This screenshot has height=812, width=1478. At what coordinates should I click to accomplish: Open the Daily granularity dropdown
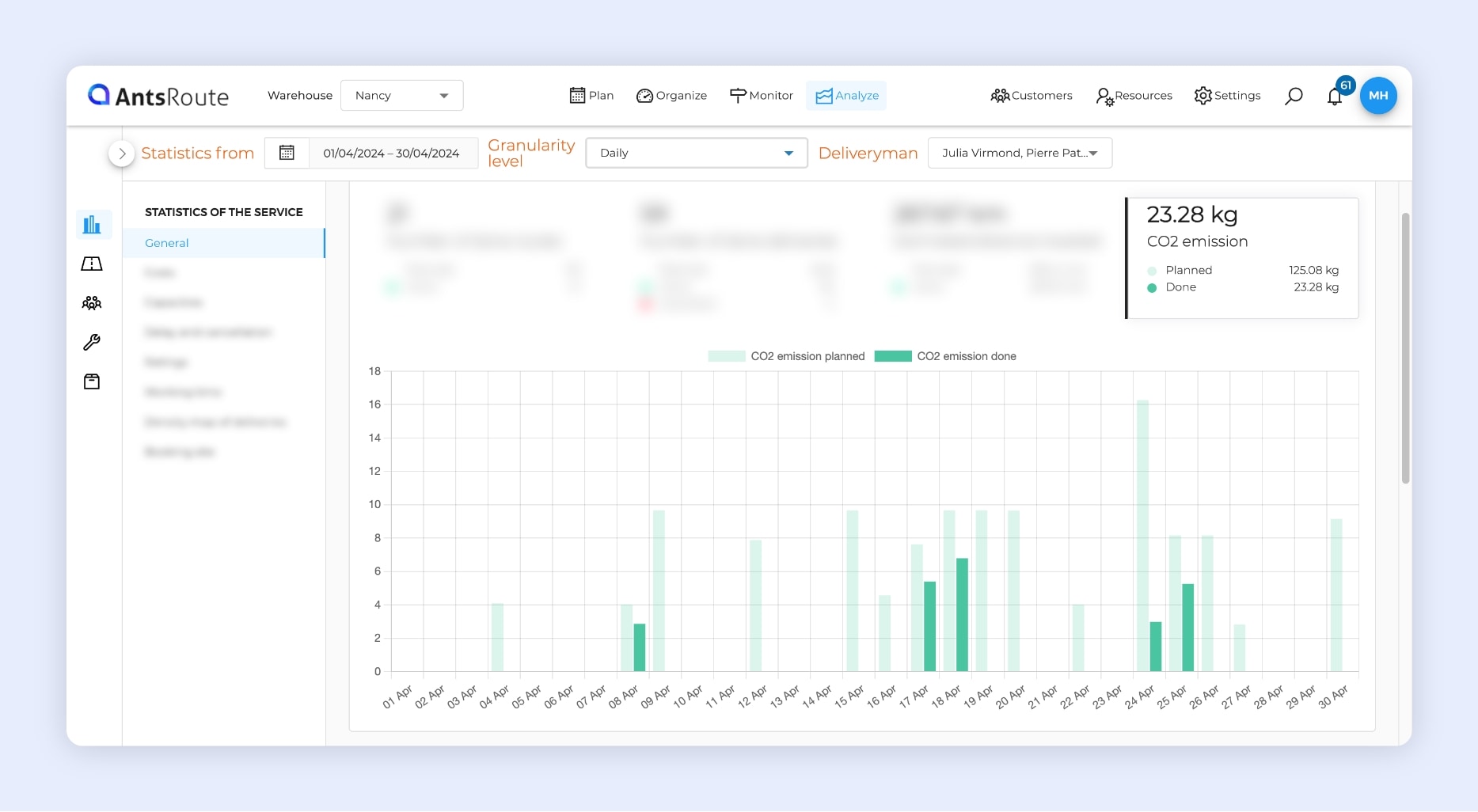pos(696,153)
